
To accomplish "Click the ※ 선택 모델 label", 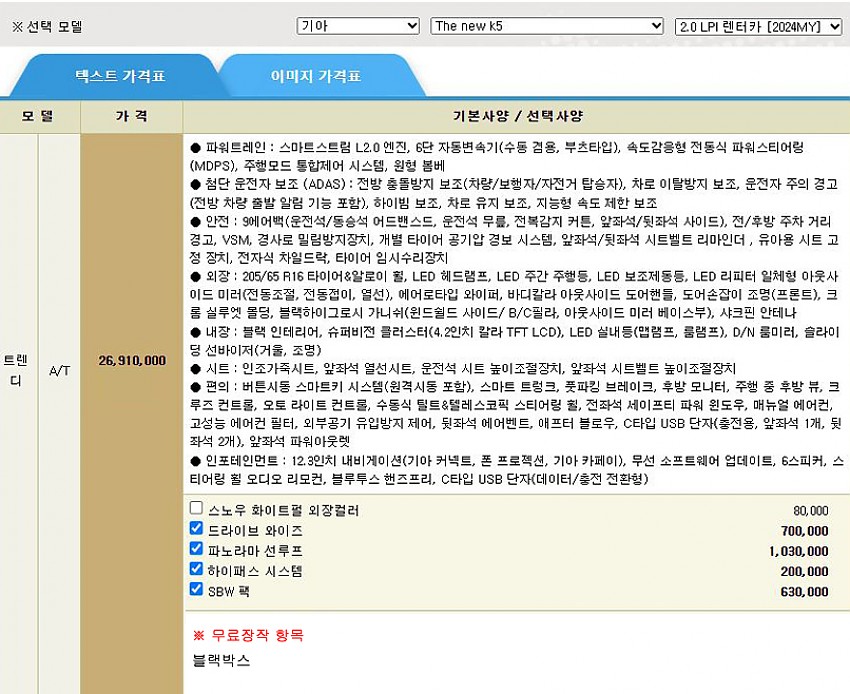I will coord(47,27).
